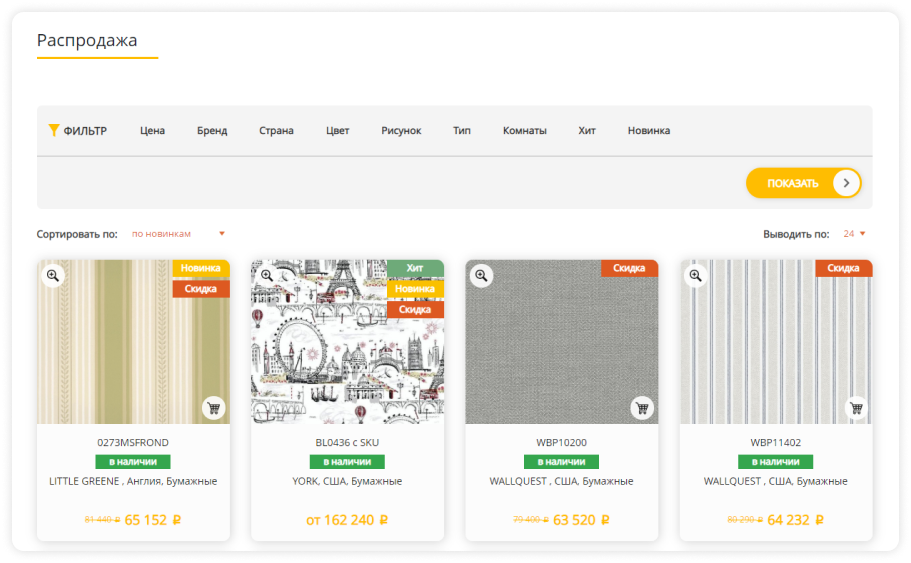Click the gray WBP10200 wallpaper thumbnail

(x=561, y=345)
